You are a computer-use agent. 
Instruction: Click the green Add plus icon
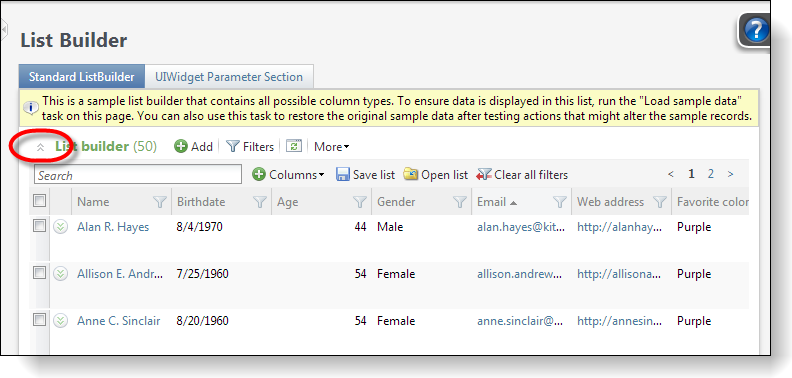tap(181, 147)
